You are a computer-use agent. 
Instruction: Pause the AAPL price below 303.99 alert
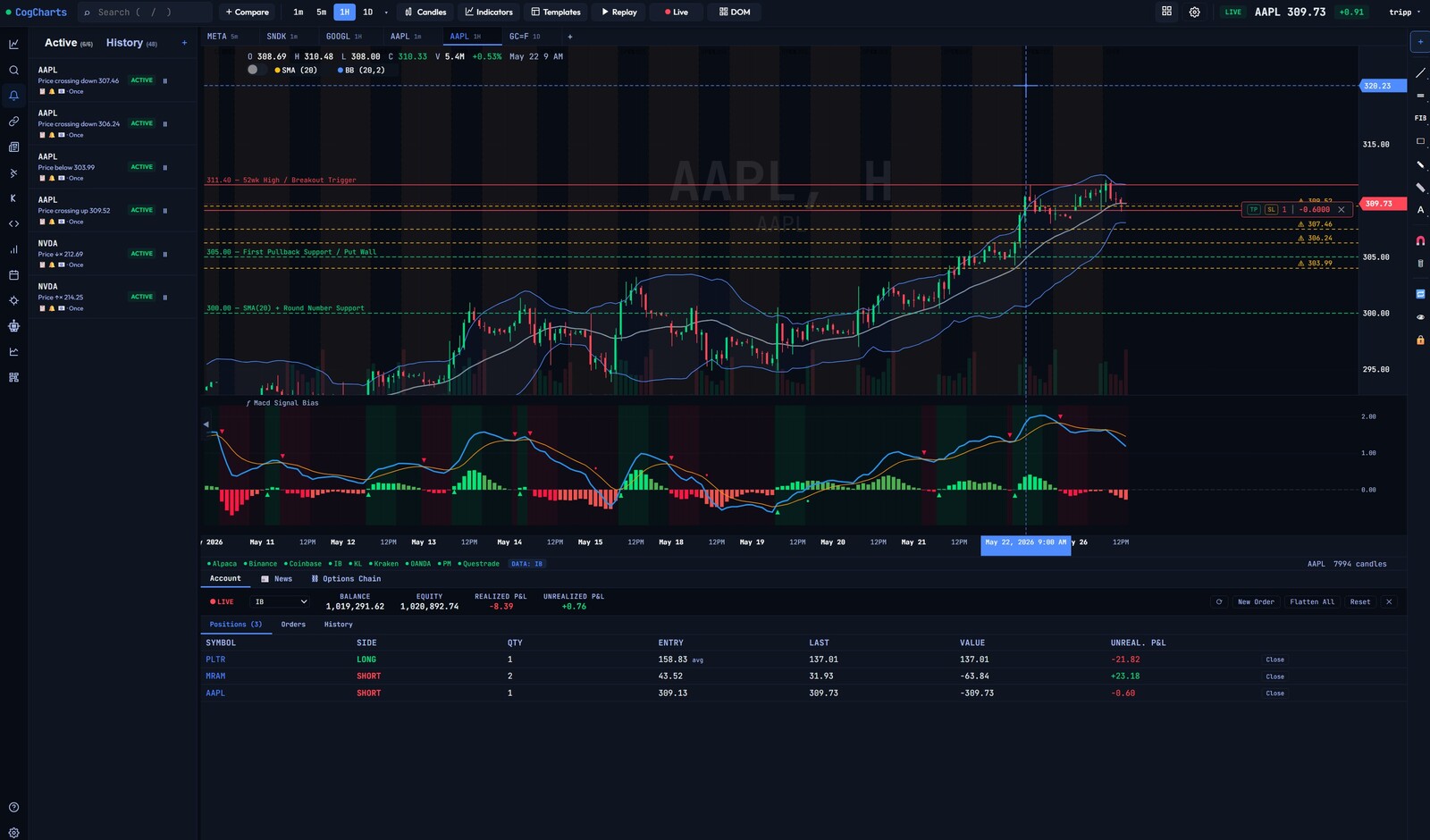point(165,167)
